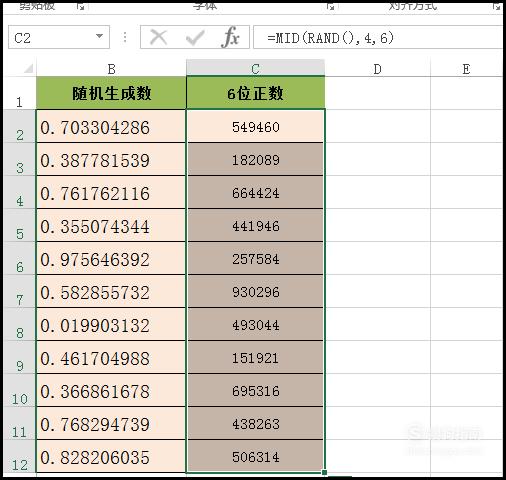Image resolution: width=506 pixels, height=480 pixels.
Task: Click the green header cell 随机生成数
Action: 111,93
